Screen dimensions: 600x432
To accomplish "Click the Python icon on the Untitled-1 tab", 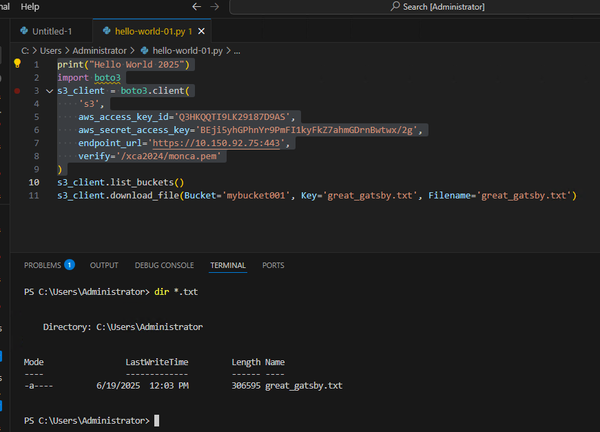I will pyautogui.click(x=25, y=32).
